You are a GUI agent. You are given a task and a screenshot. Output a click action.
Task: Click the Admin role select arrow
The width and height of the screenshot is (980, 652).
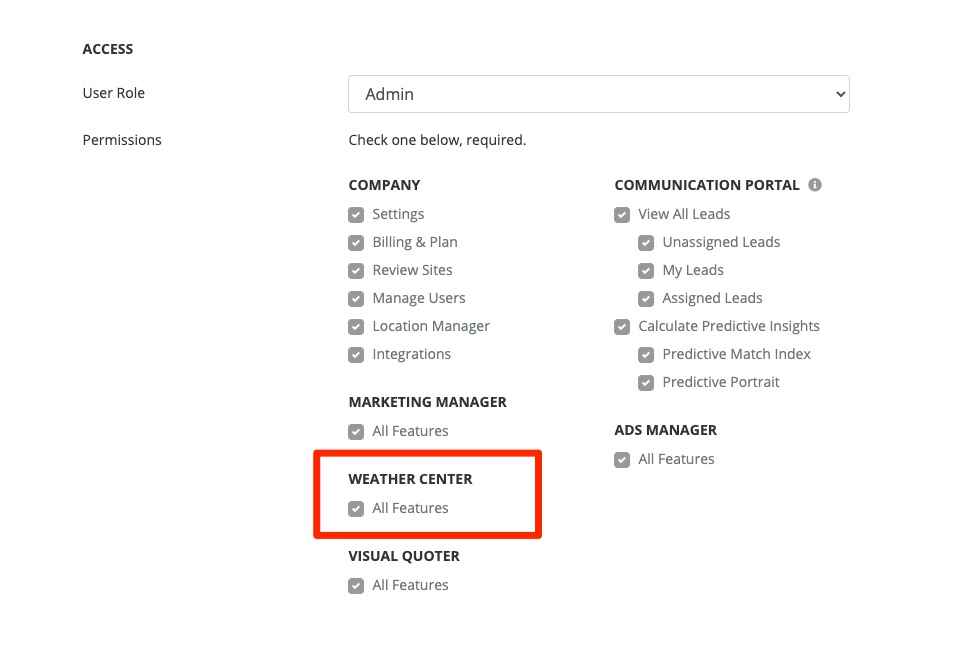838,94
